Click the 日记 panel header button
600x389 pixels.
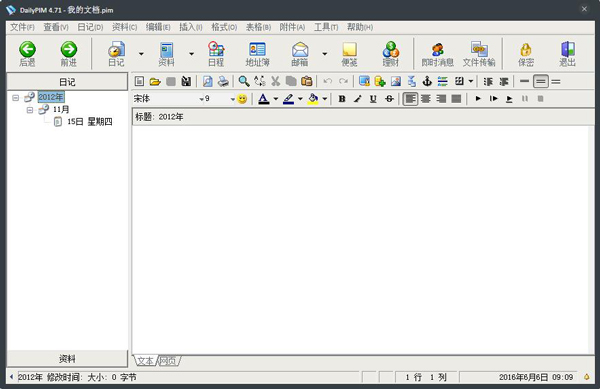67,82
